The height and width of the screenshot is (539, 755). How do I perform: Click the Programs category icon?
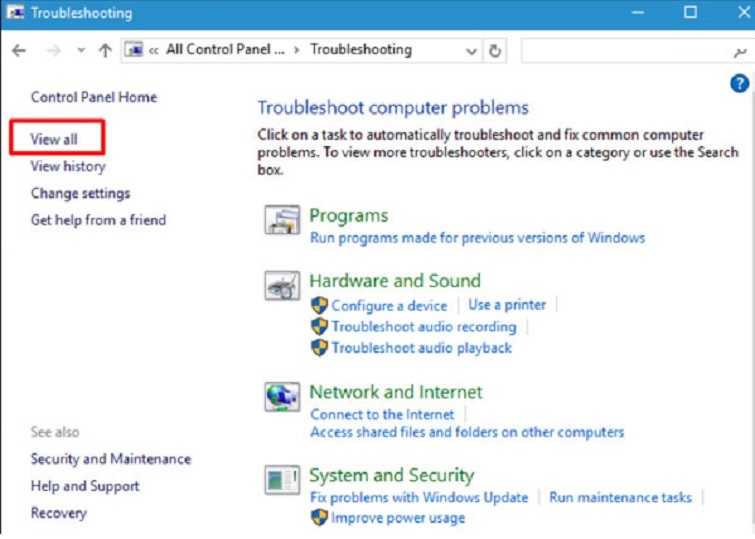(282, 220)
